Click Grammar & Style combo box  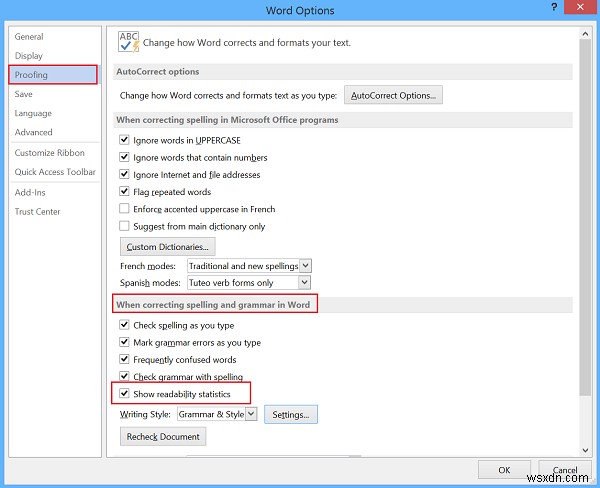pyautogui.click(x=217, y=414)
